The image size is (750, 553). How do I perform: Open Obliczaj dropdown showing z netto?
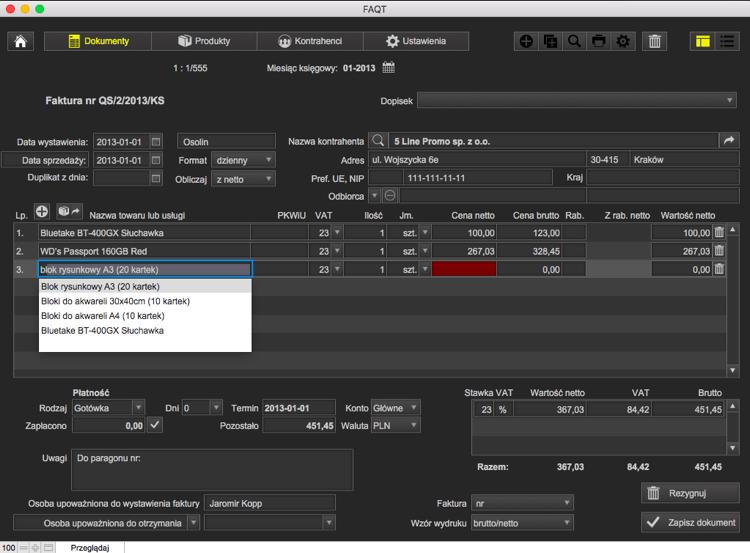pos(243,179)
